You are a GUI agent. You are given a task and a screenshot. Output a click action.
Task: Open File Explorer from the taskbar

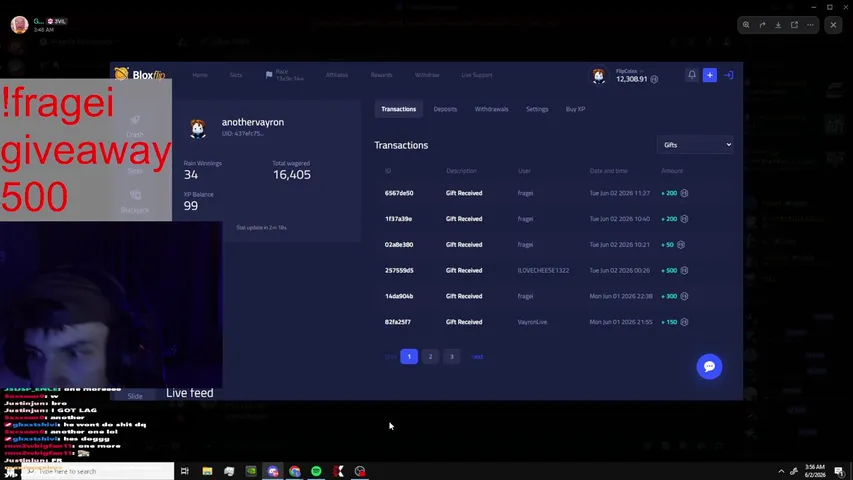click(x=207, y=471)
